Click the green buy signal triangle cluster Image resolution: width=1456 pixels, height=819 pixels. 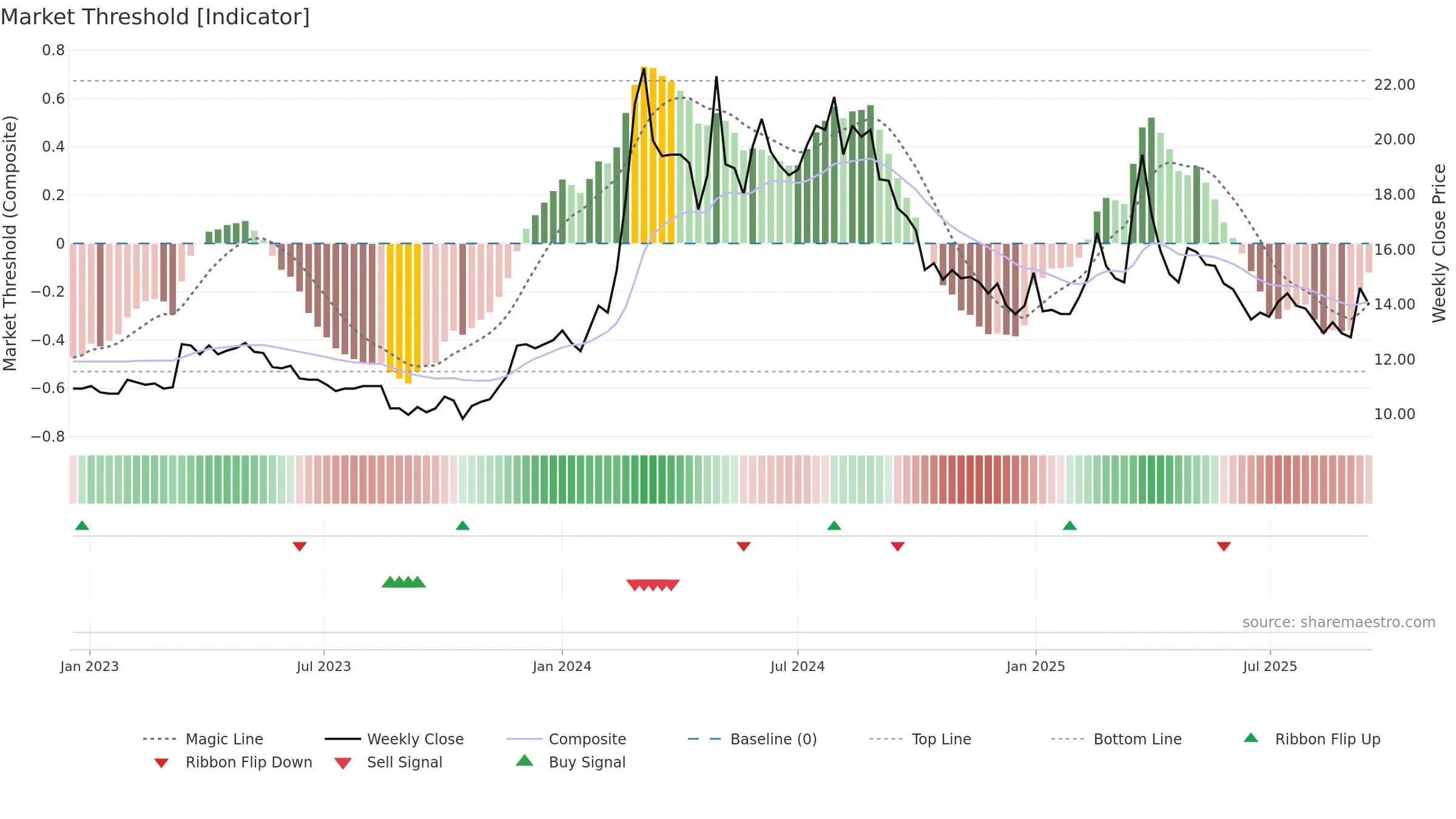[x=404, y=582]
